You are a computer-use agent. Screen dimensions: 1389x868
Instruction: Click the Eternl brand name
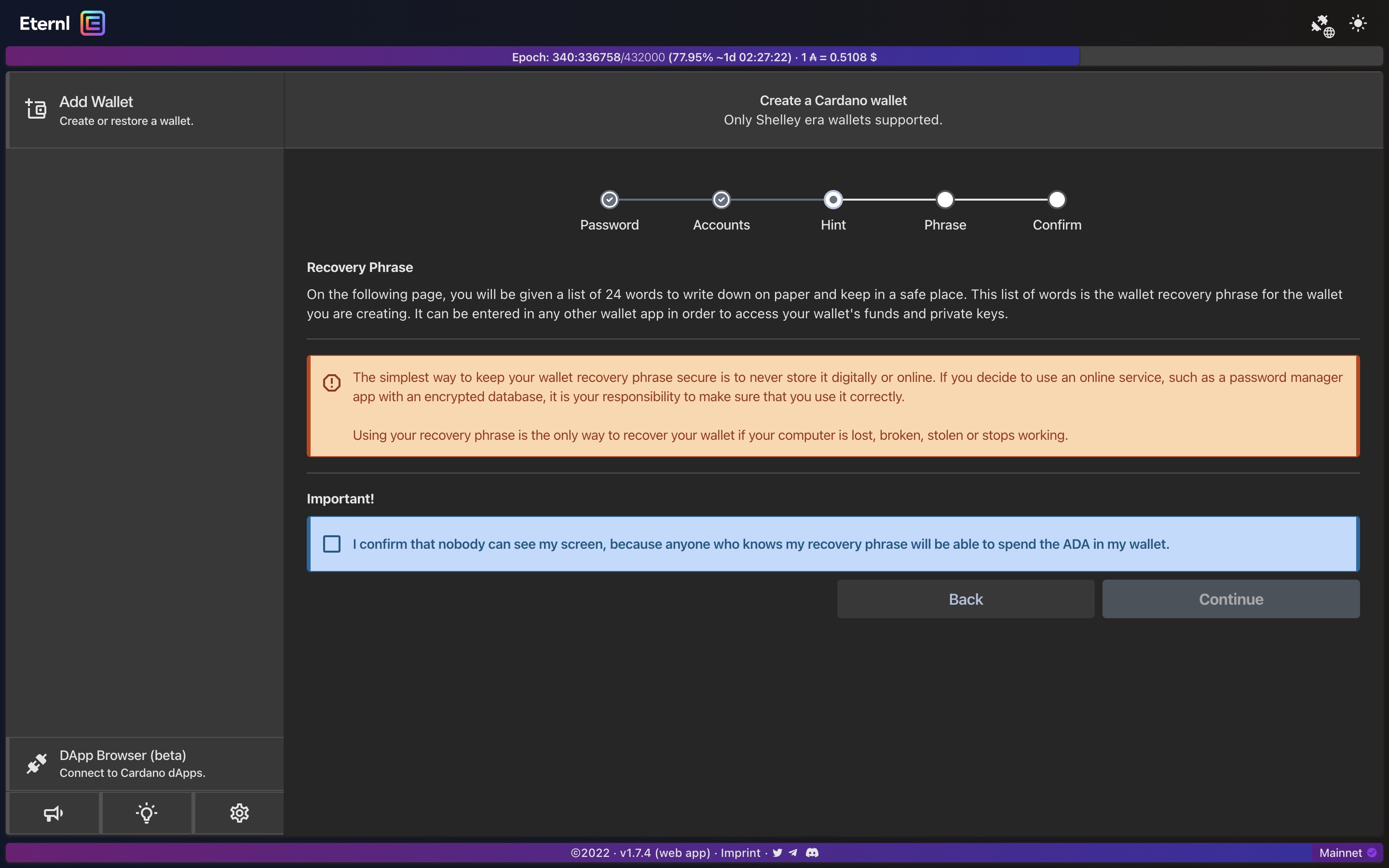[x=45, y=24]
